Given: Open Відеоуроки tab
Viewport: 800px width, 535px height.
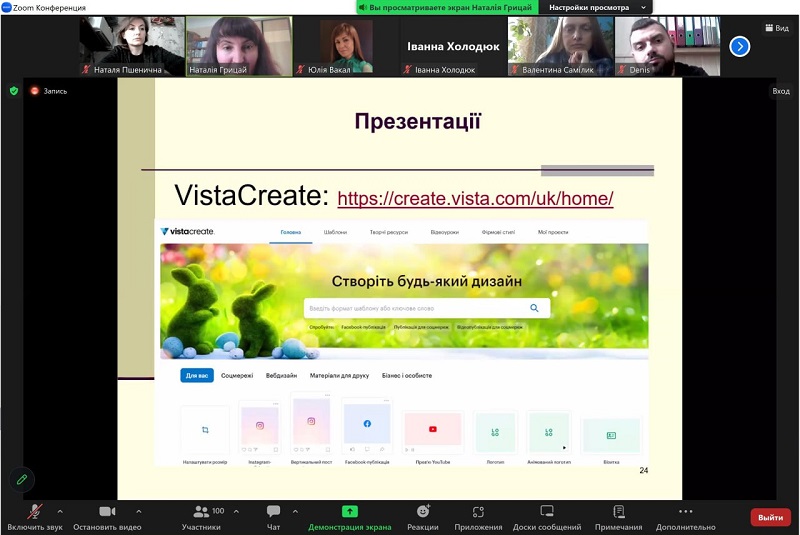Looking at the screenshot, I should 444,232.
